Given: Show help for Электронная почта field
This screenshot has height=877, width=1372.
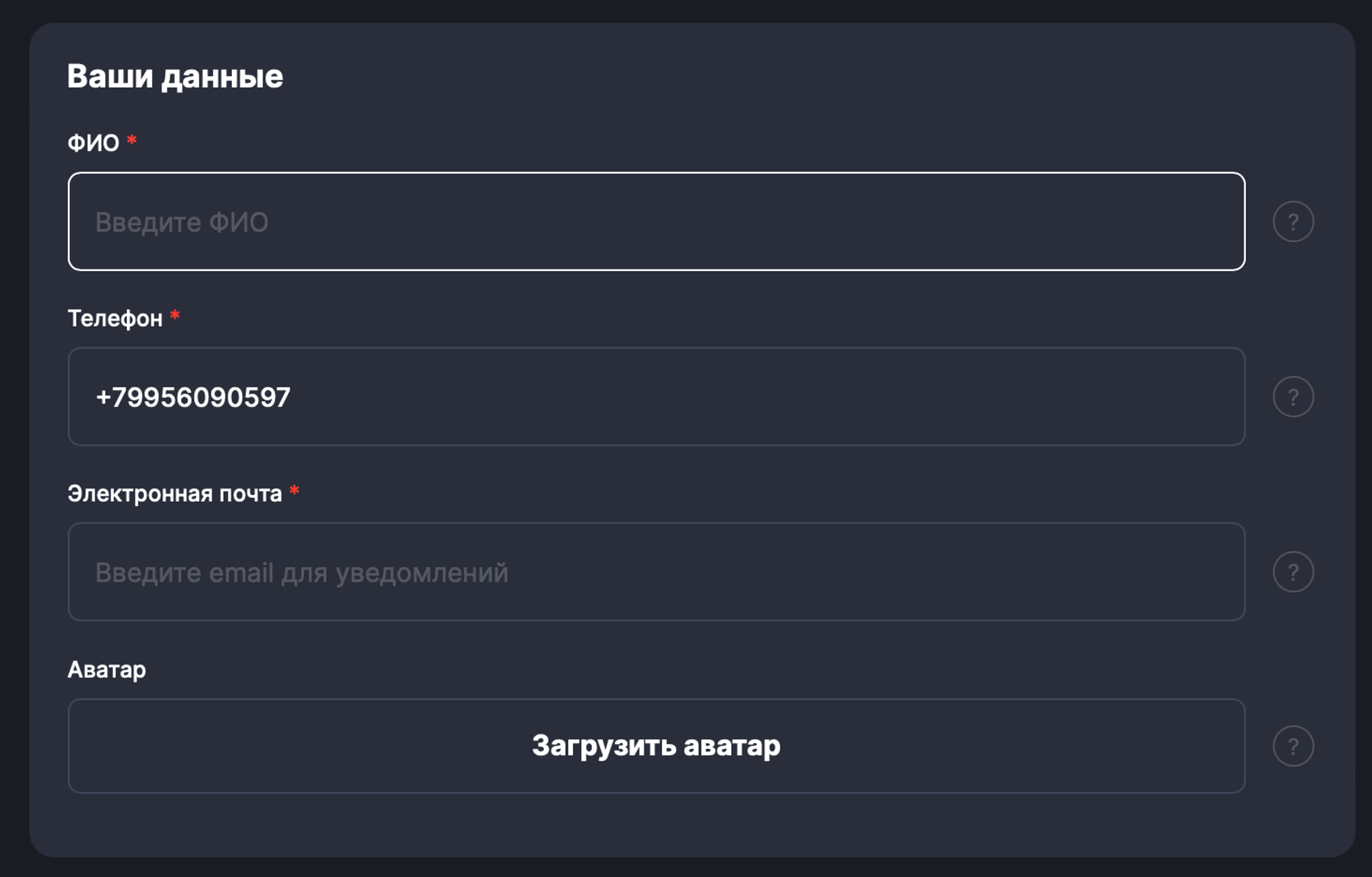Looking at the screenshot, I should point(1293,572).
